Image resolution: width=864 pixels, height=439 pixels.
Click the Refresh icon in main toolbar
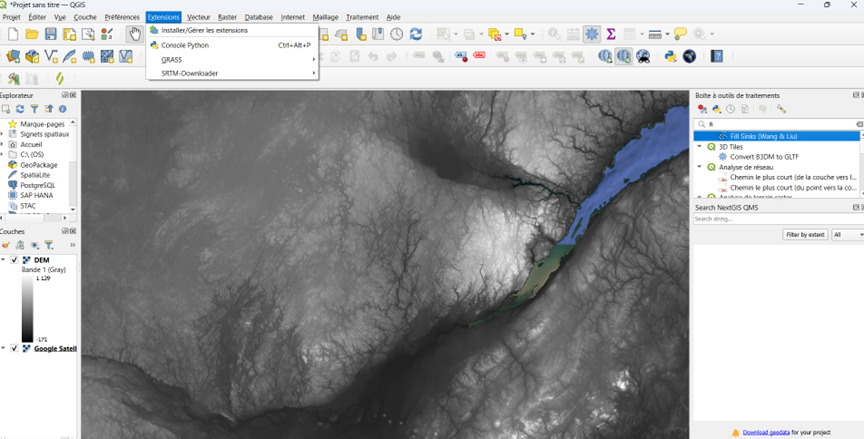point(415,35)
